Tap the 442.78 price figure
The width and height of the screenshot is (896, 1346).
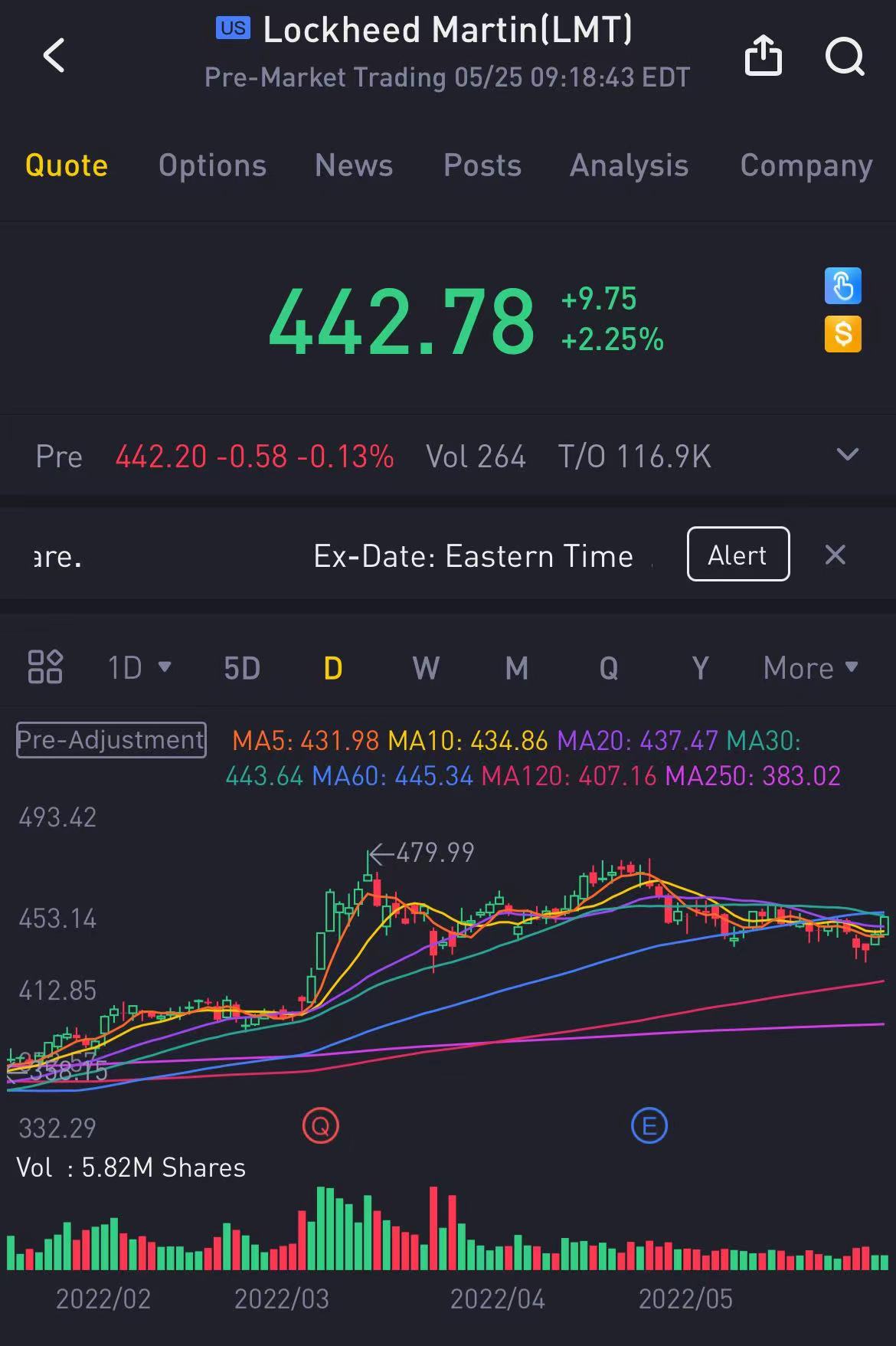tap(401, 320)
